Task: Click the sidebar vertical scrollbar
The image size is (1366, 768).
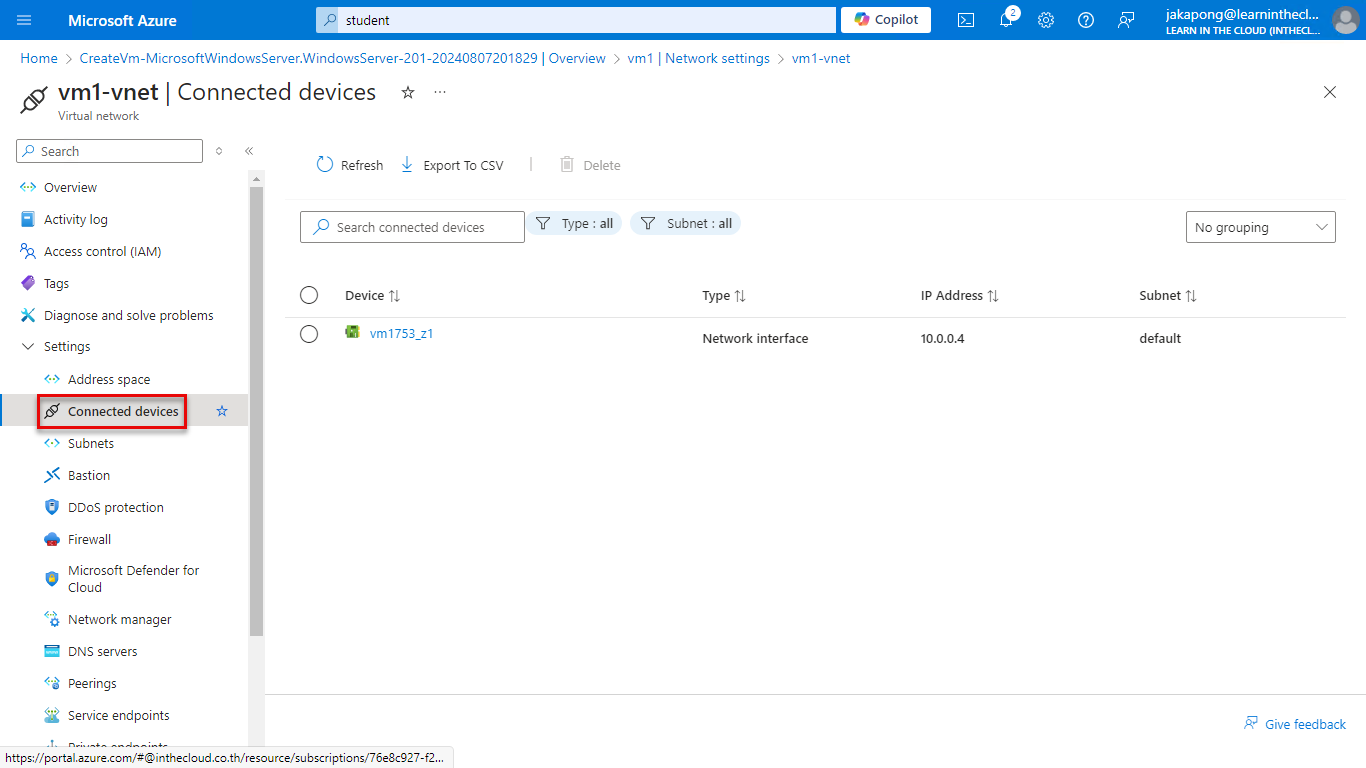Action: click(x=256, y=410)
